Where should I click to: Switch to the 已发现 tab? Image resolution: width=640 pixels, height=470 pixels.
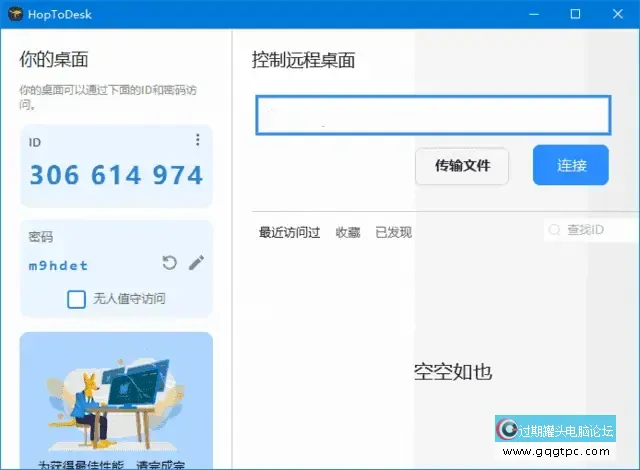[x=393, y=232]
